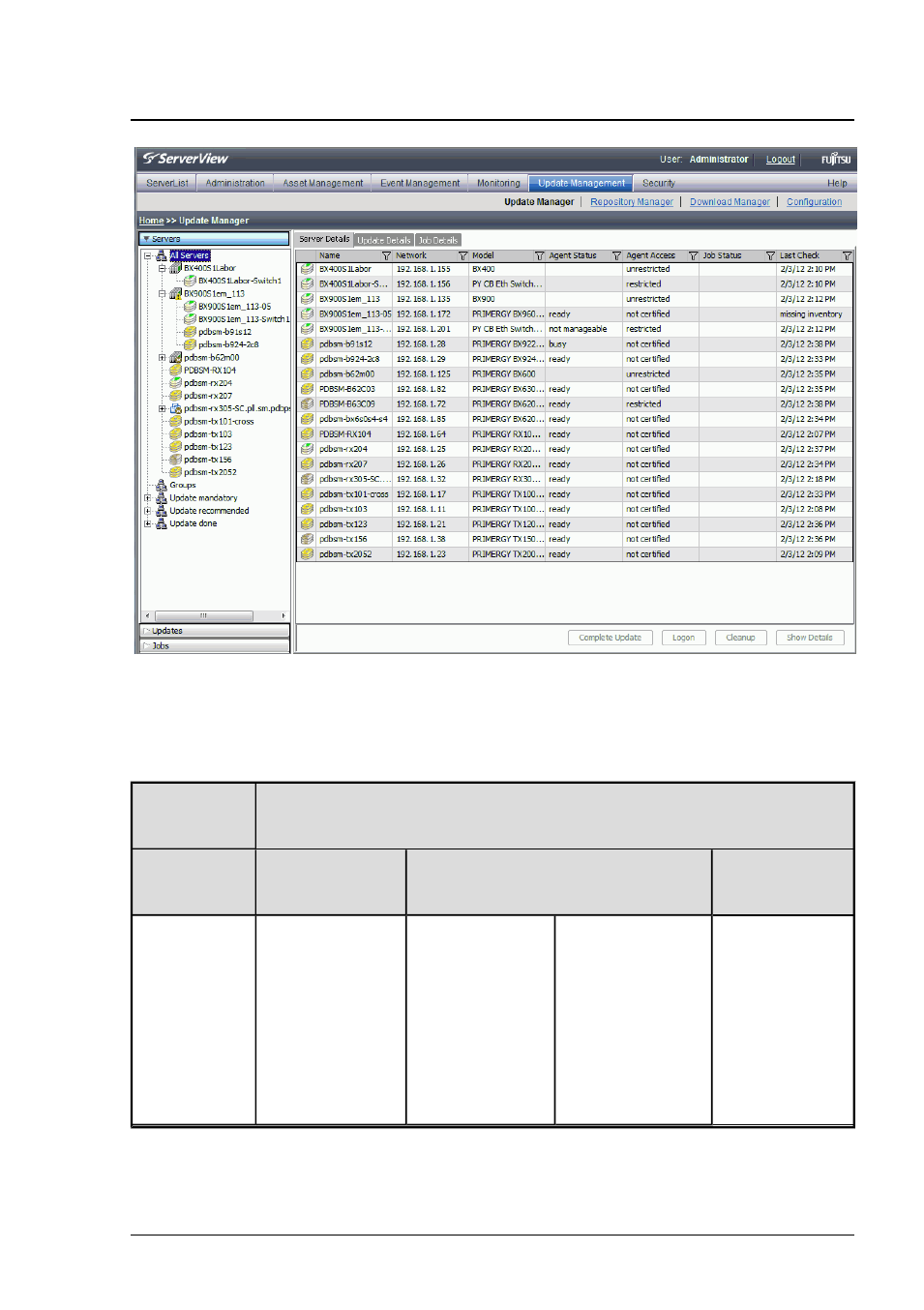Expand the Update mandatory tree node
The width and height of the screenshot is (924, 1310).
(147, 497)
